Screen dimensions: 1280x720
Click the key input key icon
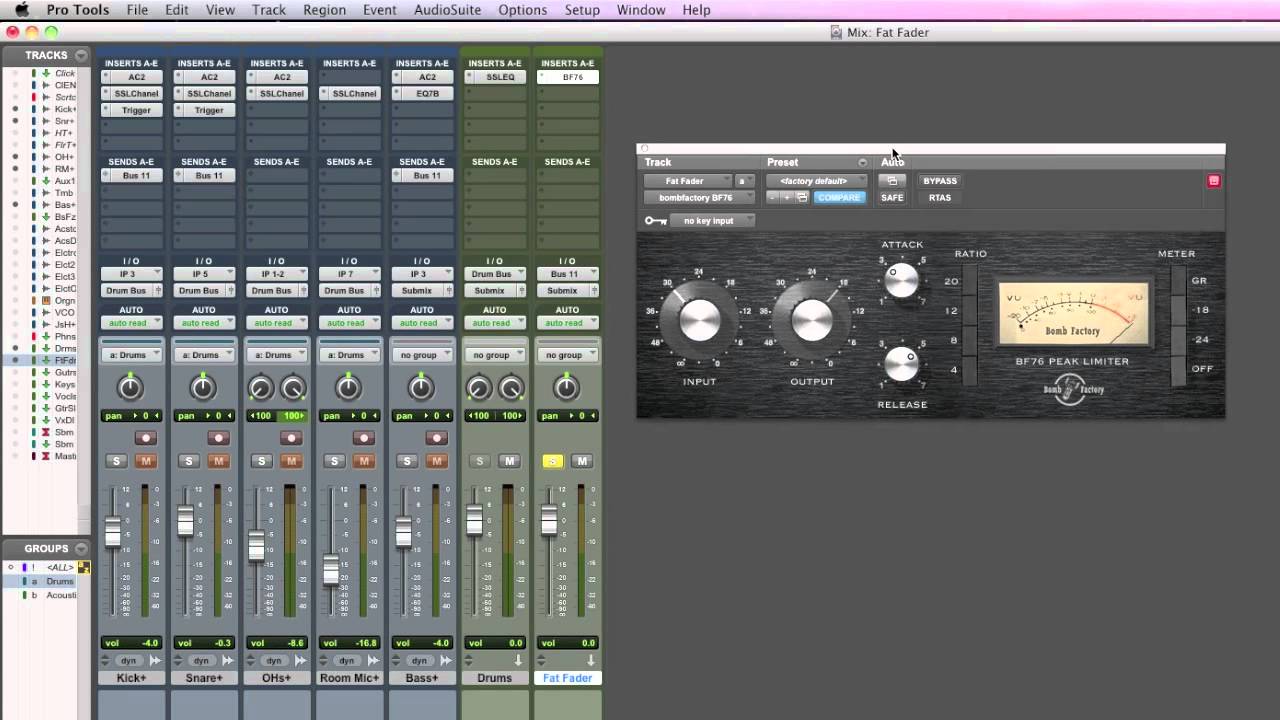pos(655,221)
